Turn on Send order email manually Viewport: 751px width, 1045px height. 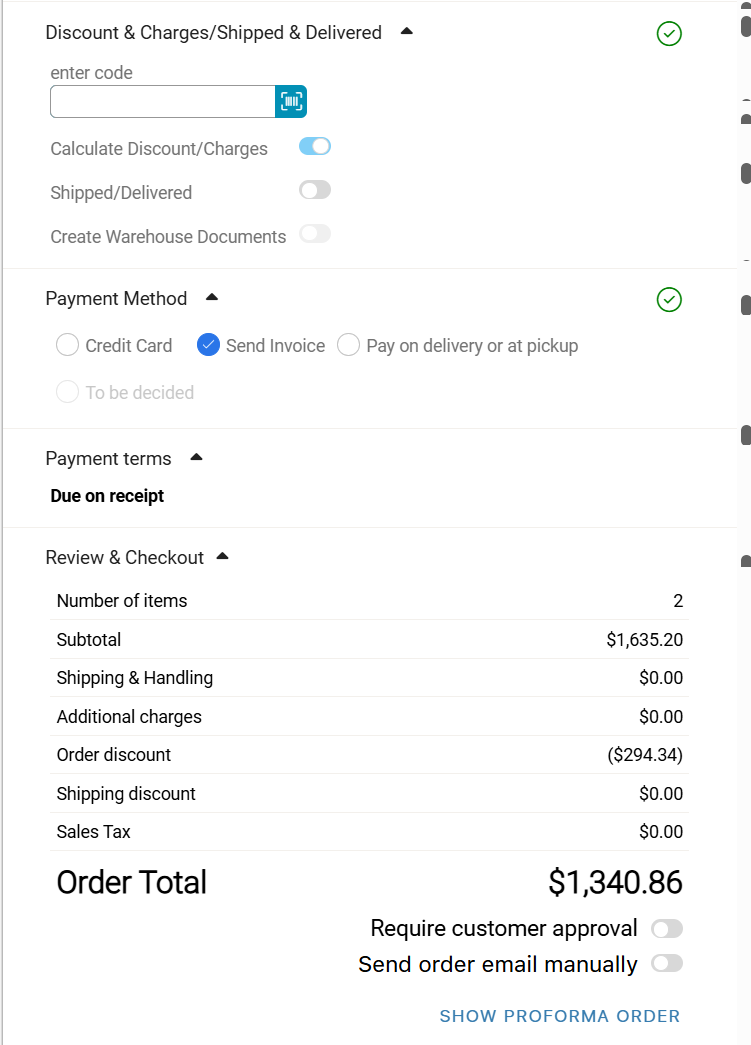(x=667, y=963)
